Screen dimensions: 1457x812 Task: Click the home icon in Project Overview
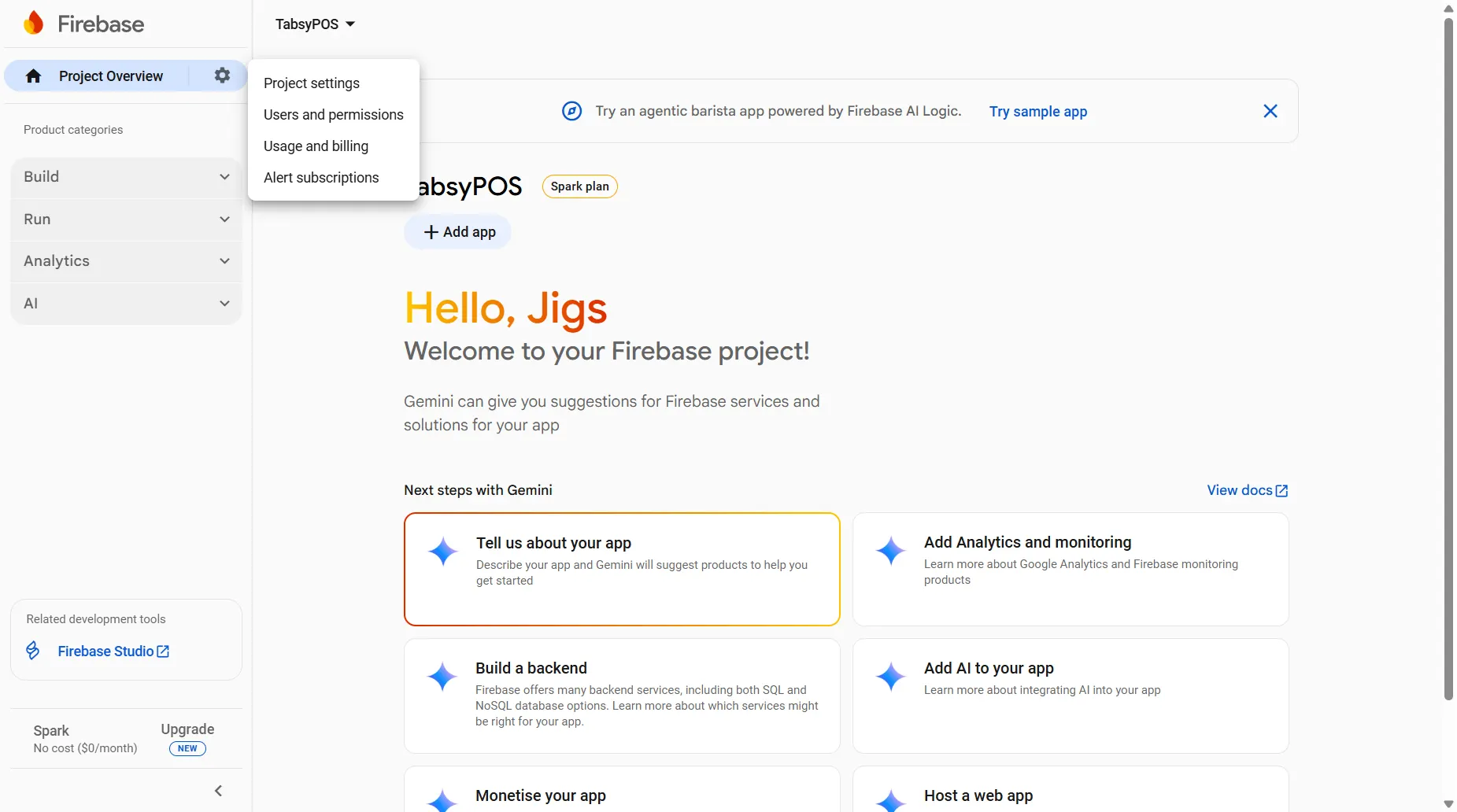[33, 76]
